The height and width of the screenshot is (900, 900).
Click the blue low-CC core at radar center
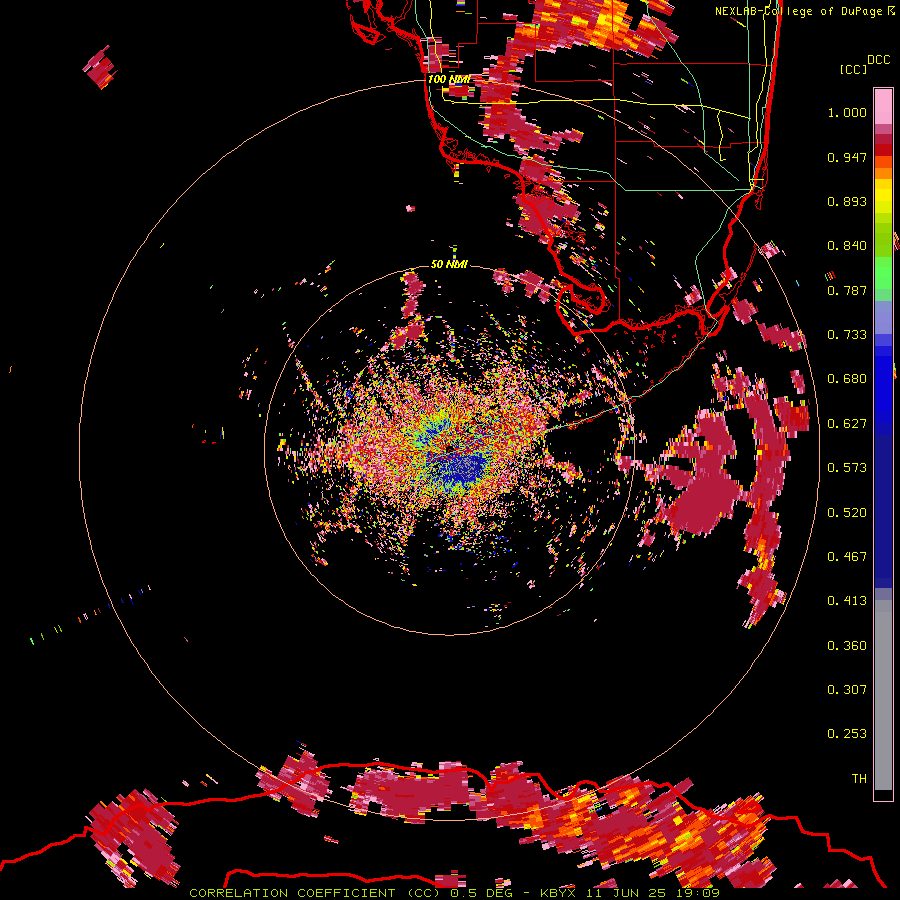click(462, 468)
